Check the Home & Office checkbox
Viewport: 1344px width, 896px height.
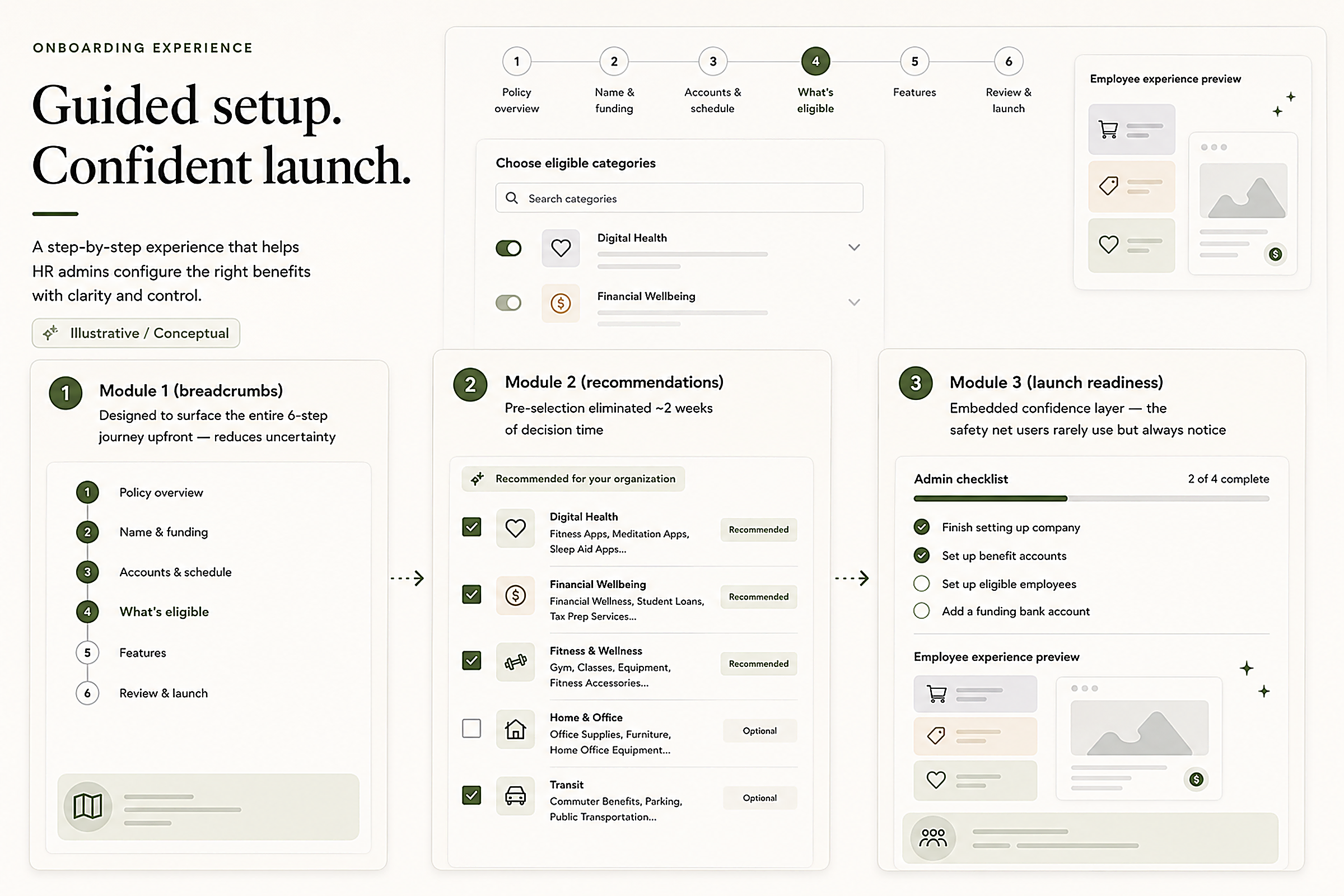point(472,729)
